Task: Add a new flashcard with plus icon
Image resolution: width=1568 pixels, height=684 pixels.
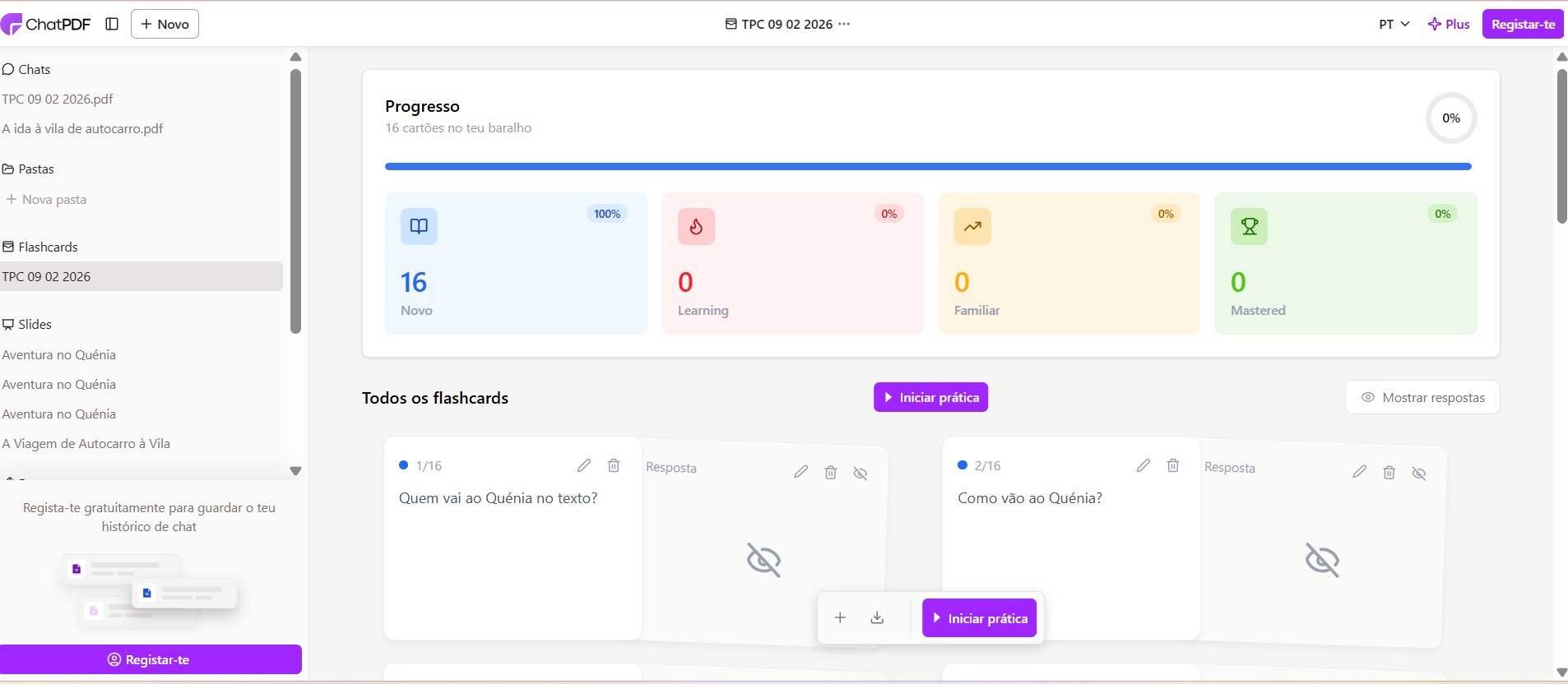Action: (x=840, y=617)
